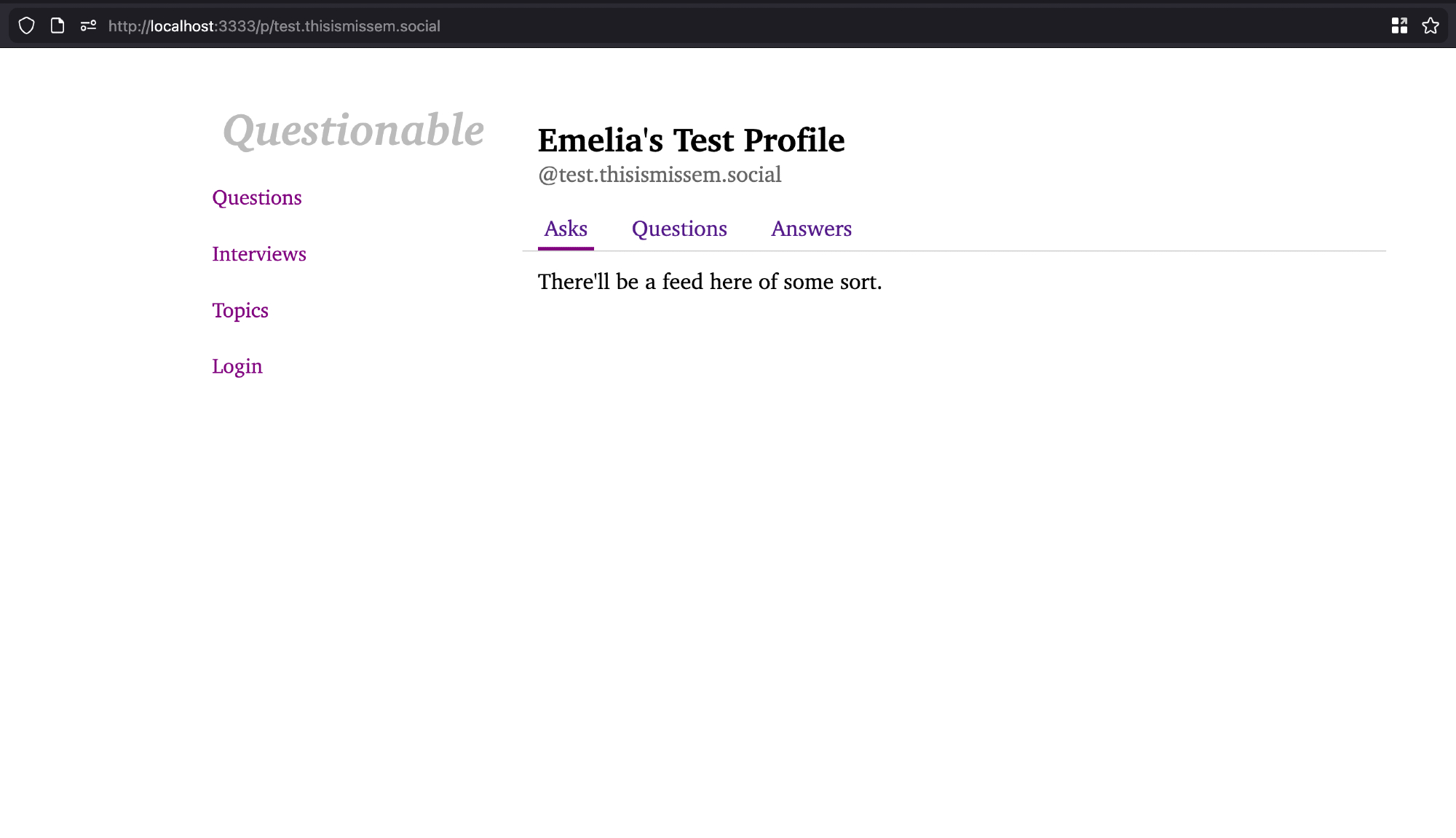1456x838 pixels.
Task: Click the purple underline beneath Asks
Action: (566, 248)
